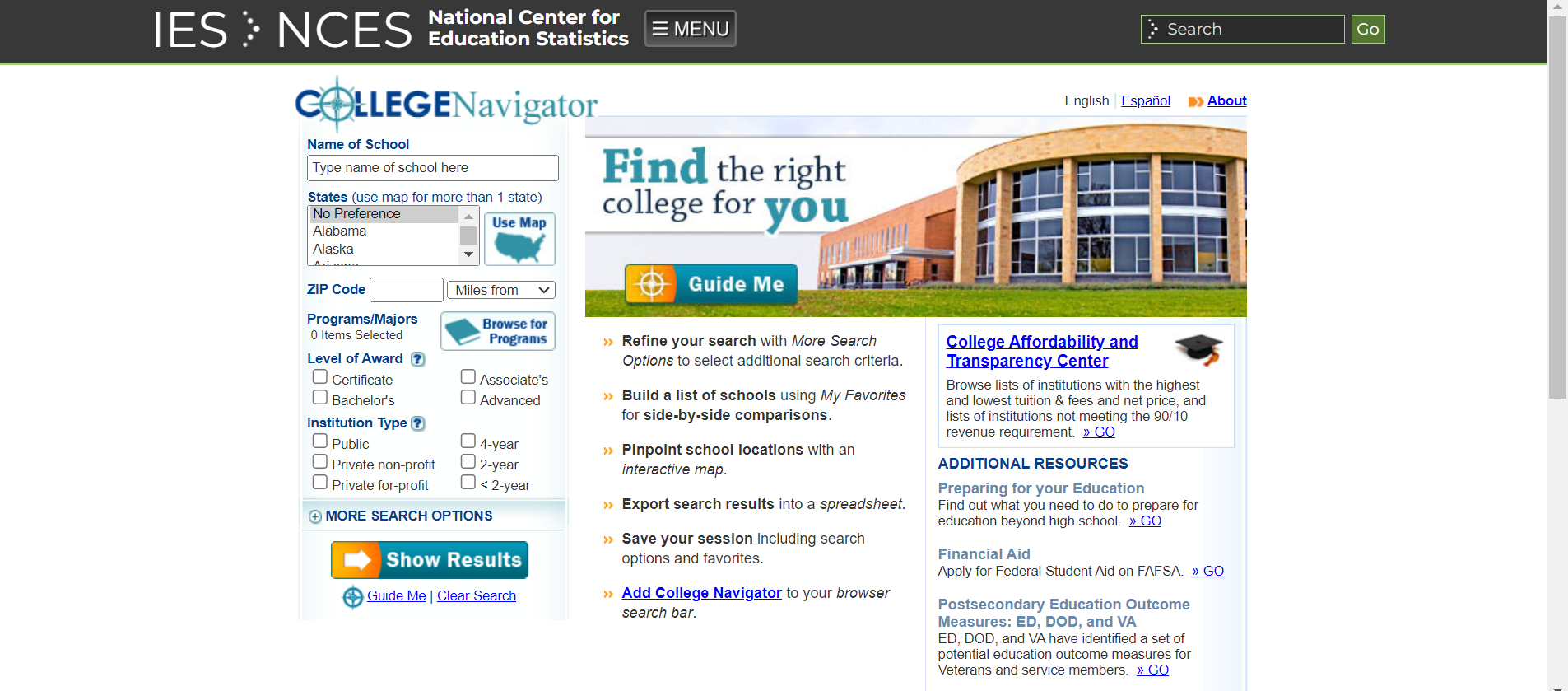The width and height of the screenshot is (1568, 691).
Task: Click the Add College Navigator link
Action: [701, 593]
